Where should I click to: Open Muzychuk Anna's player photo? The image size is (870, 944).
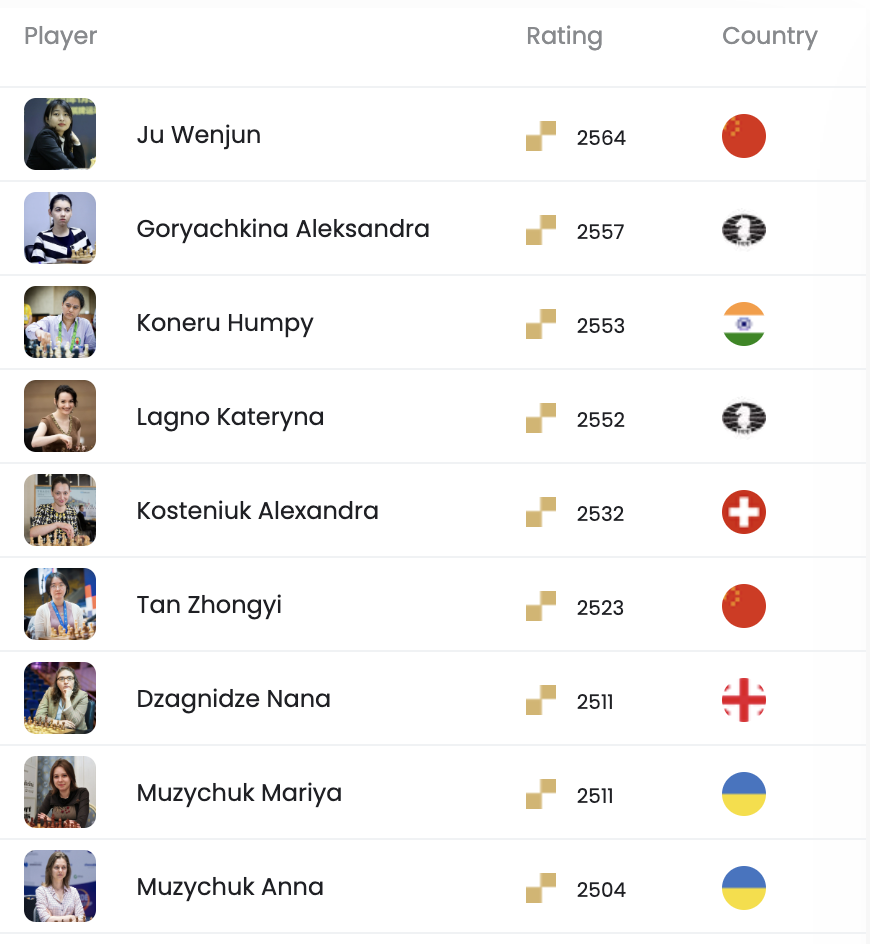tap(60, 885)
